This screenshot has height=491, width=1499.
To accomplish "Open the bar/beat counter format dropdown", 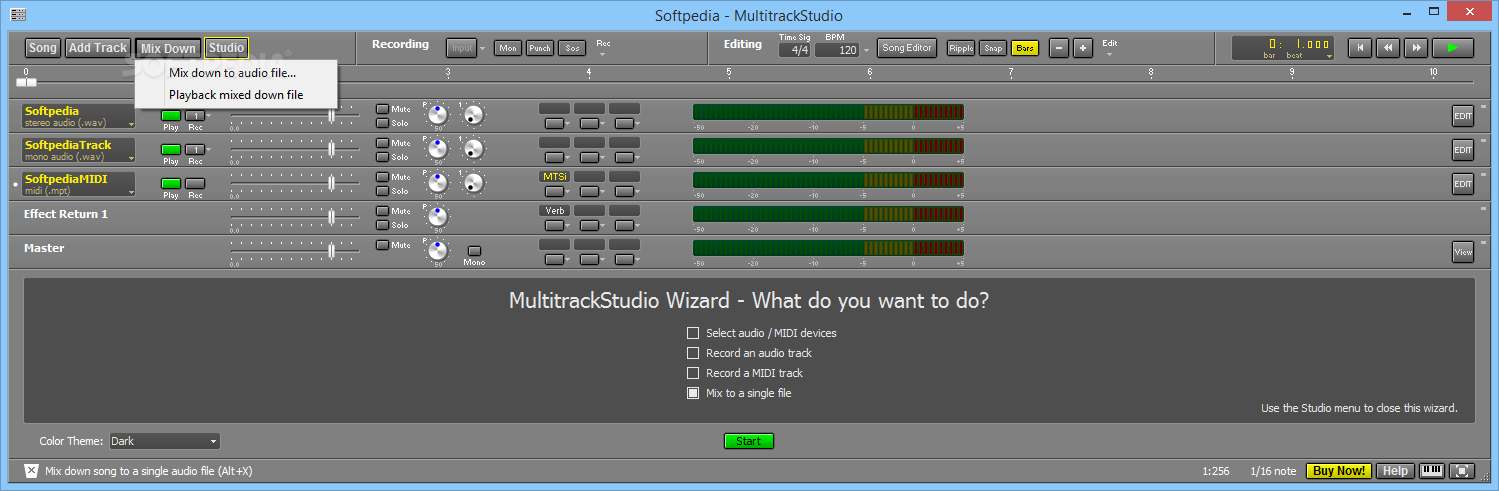I will coord(1329,57).
